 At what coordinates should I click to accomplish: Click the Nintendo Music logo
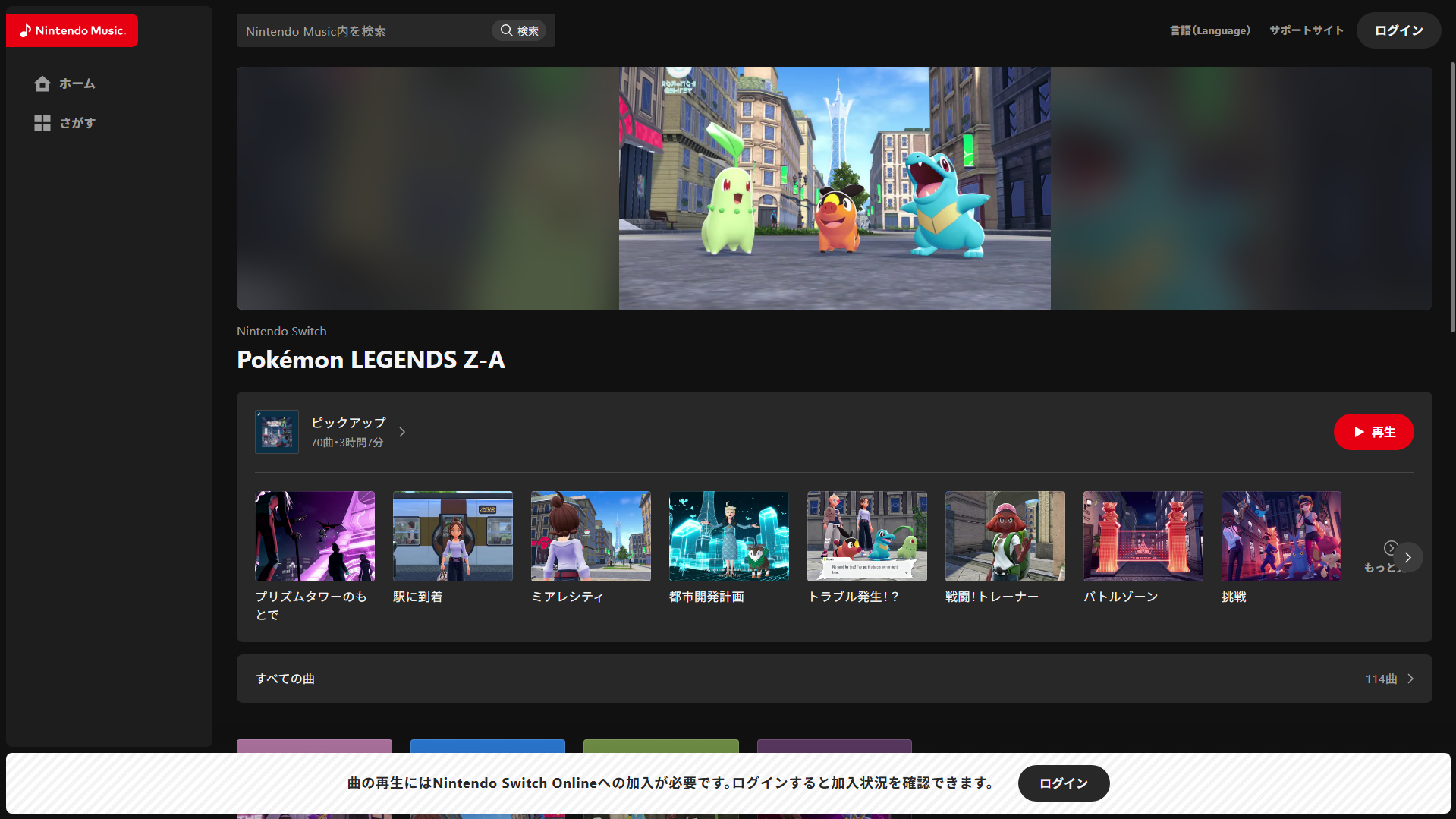pyautogui.click(x=72, y=30)
